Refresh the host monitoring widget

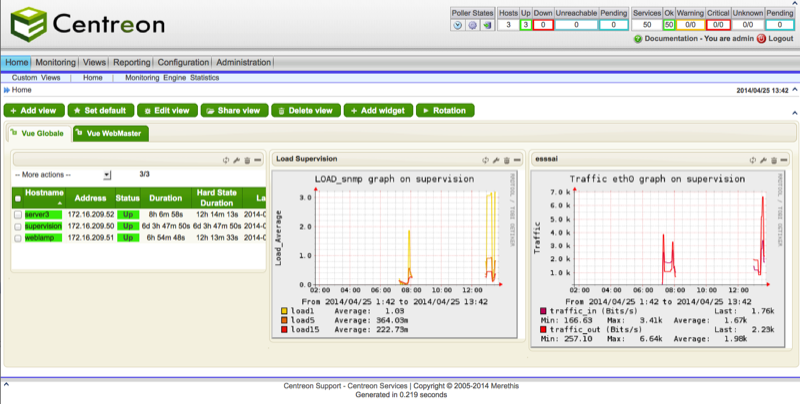(x=226, y=159)
